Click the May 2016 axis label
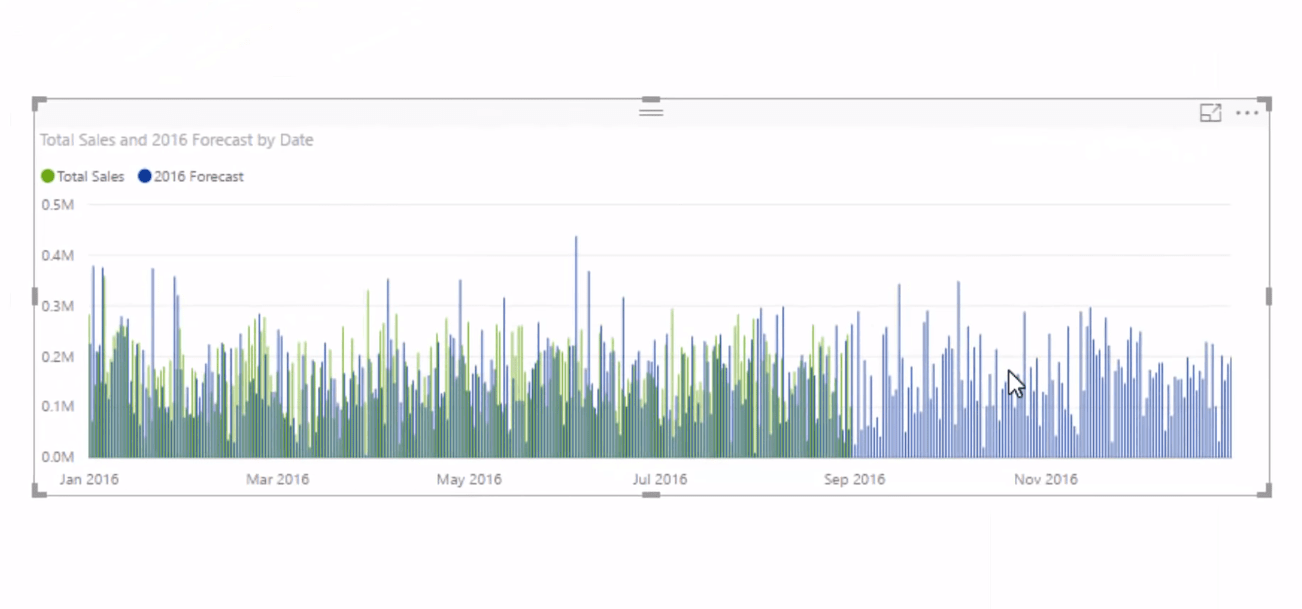Screen dimensions: 1302x609 pos(469,479)
